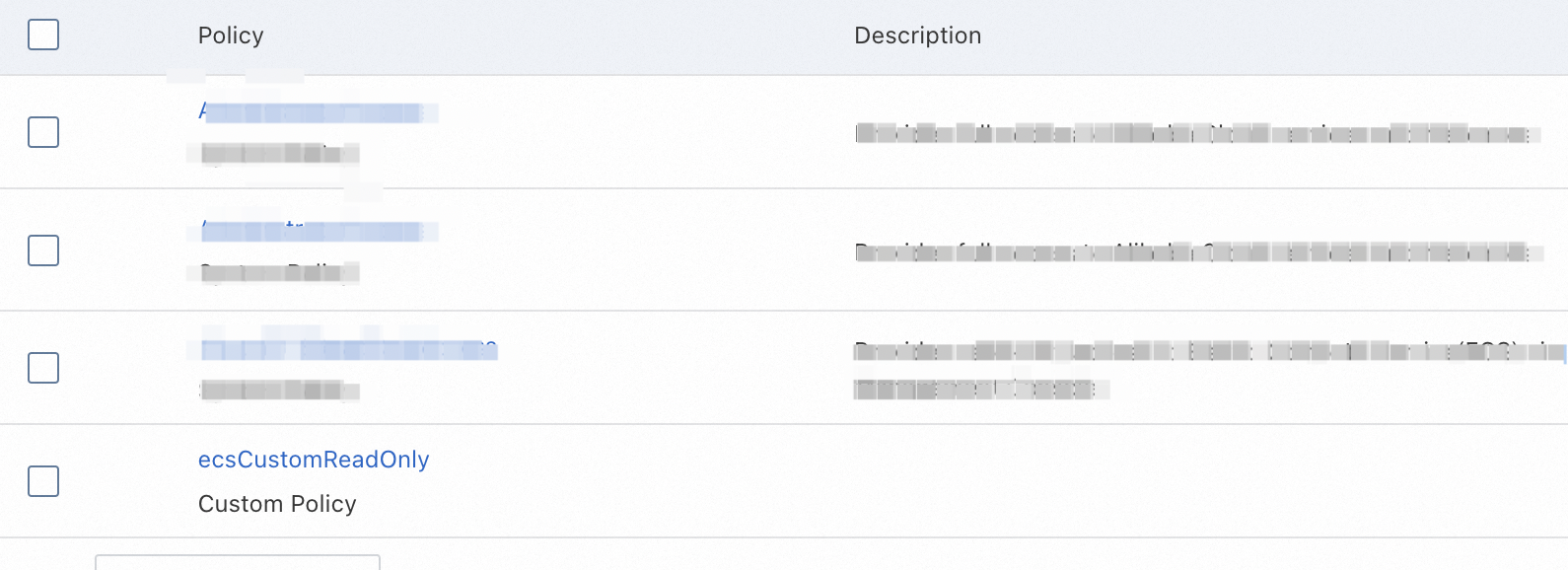Click the empty description cell of ecsCustomReadOnly
Image resolution: width=1568 pixels, height=570 pixels.
pyautogui.click(x=1183, y=481)
